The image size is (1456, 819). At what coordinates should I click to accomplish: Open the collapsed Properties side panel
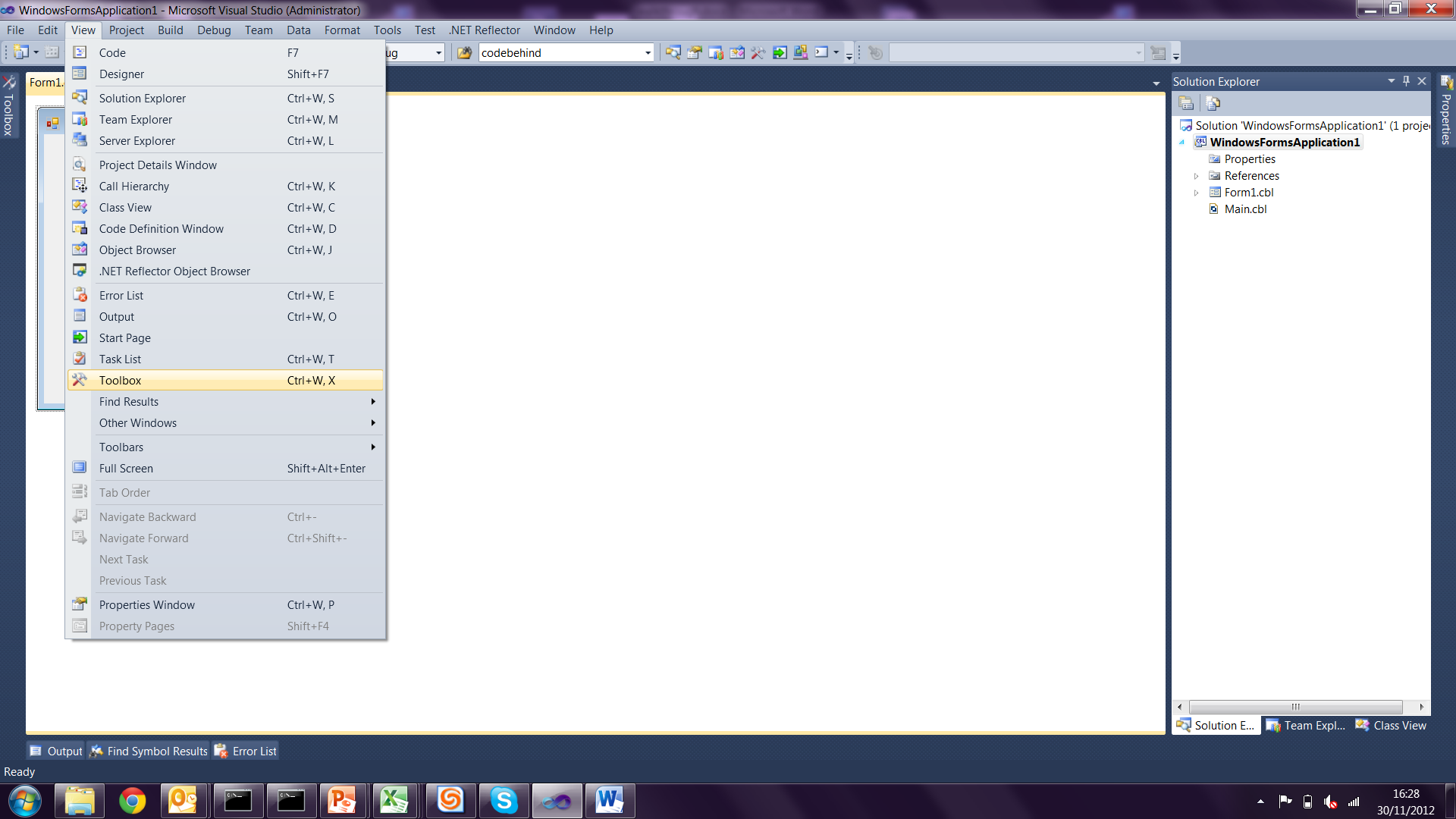click(x=1446, y=114)
